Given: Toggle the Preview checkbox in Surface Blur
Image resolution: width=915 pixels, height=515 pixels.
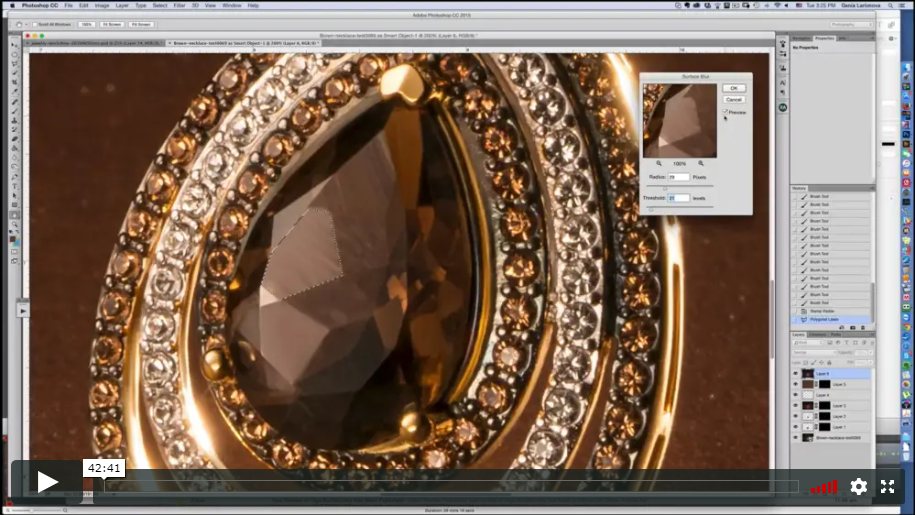Looking at the screenshot, I should pos(726,111).
